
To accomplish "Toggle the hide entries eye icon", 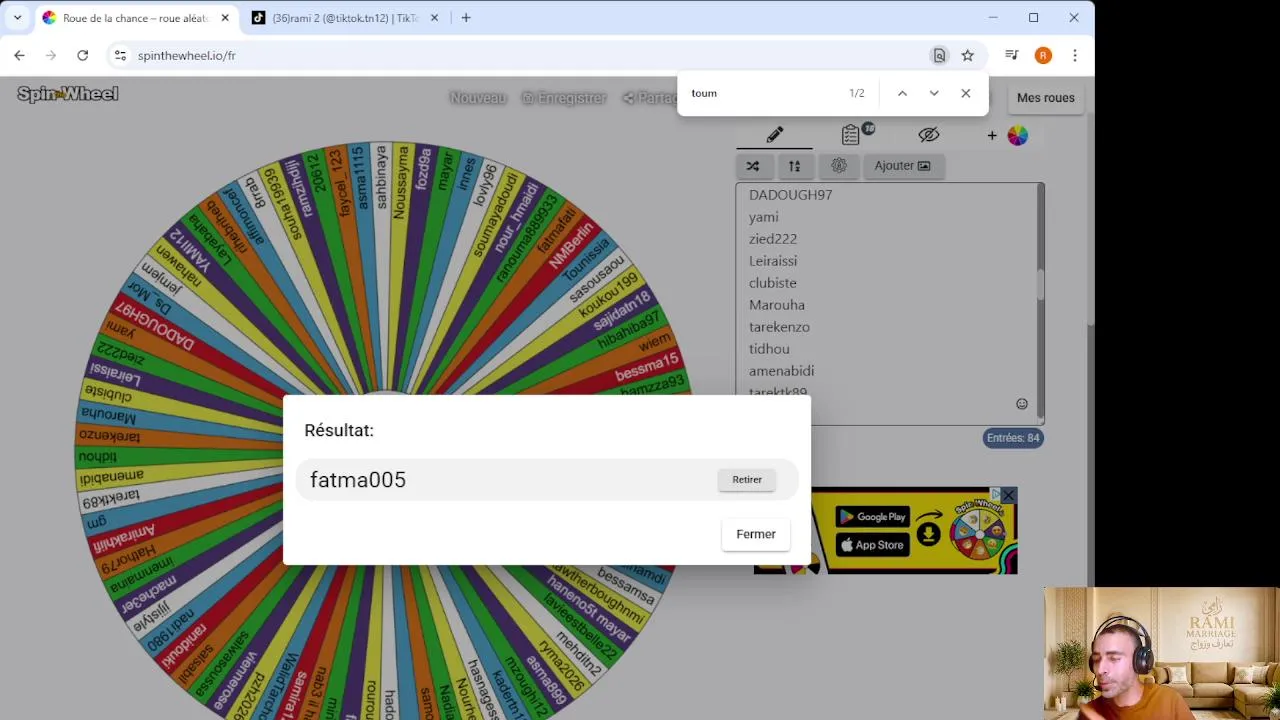I will [929, 135].
